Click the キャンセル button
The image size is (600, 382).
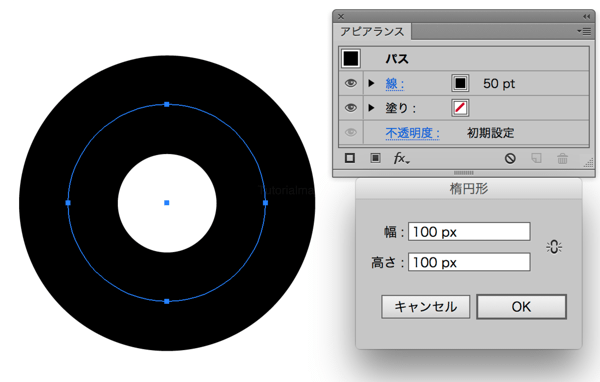[426, 307]
